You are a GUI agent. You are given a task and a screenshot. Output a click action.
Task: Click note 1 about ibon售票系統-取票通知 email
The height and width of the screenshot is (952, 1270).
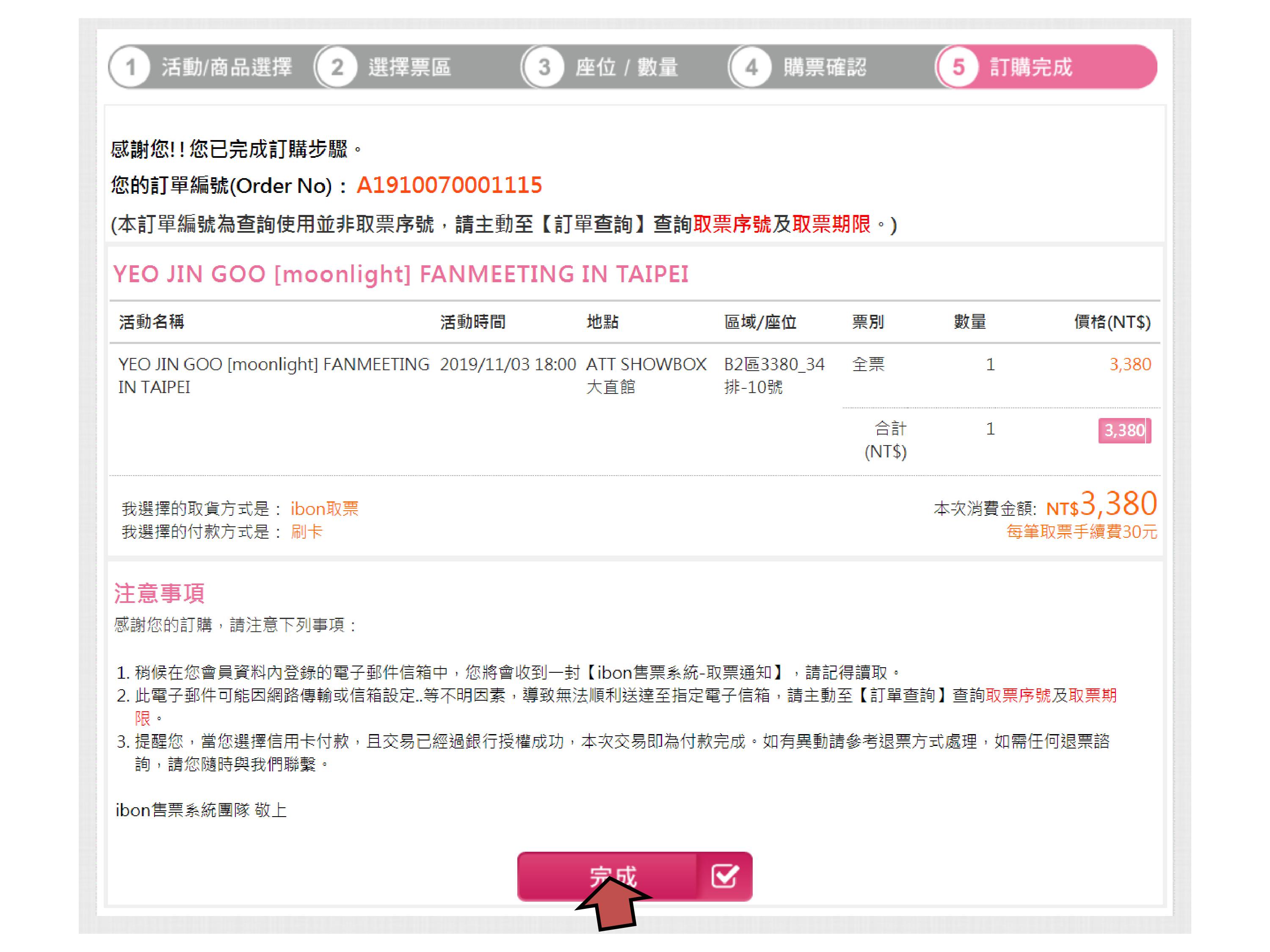(509, 672)
